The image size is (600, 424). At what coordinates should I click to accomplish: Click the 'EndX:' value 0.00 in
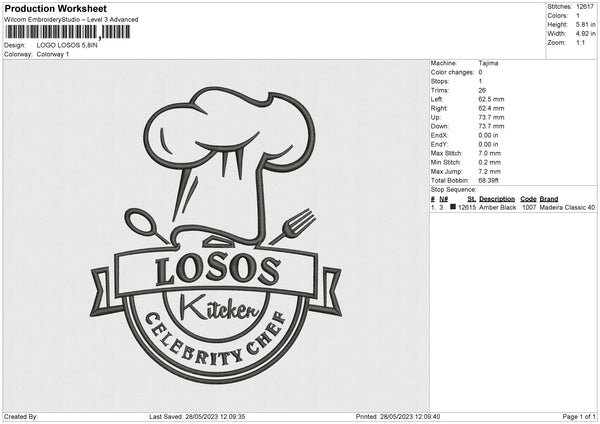pos(488,135)
